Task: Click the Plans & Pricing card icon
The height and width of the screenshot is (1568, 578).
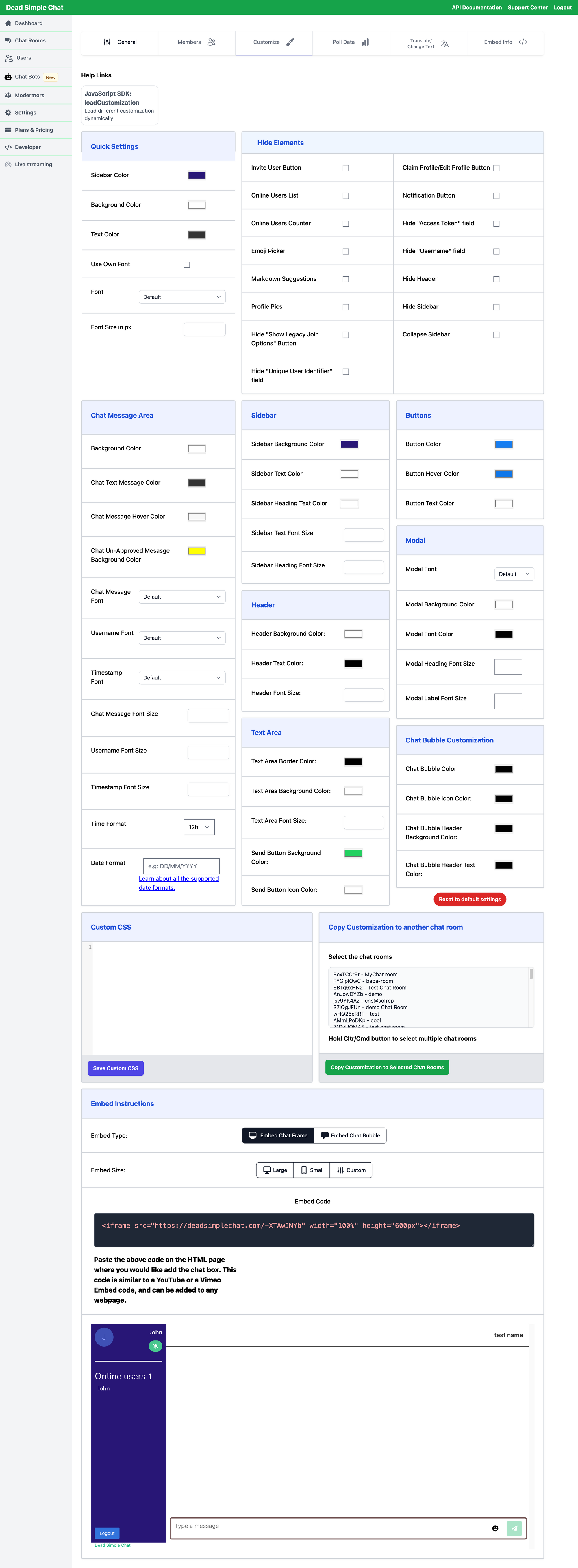Action: (x=9, y=130)
